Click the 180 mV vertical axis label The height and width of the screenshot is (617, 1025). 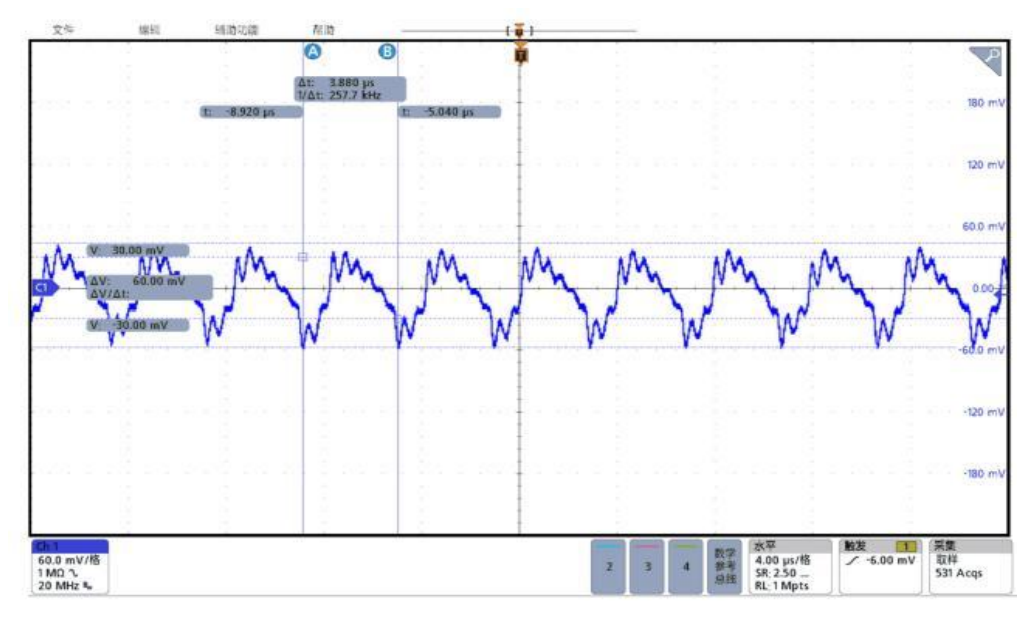986,103
